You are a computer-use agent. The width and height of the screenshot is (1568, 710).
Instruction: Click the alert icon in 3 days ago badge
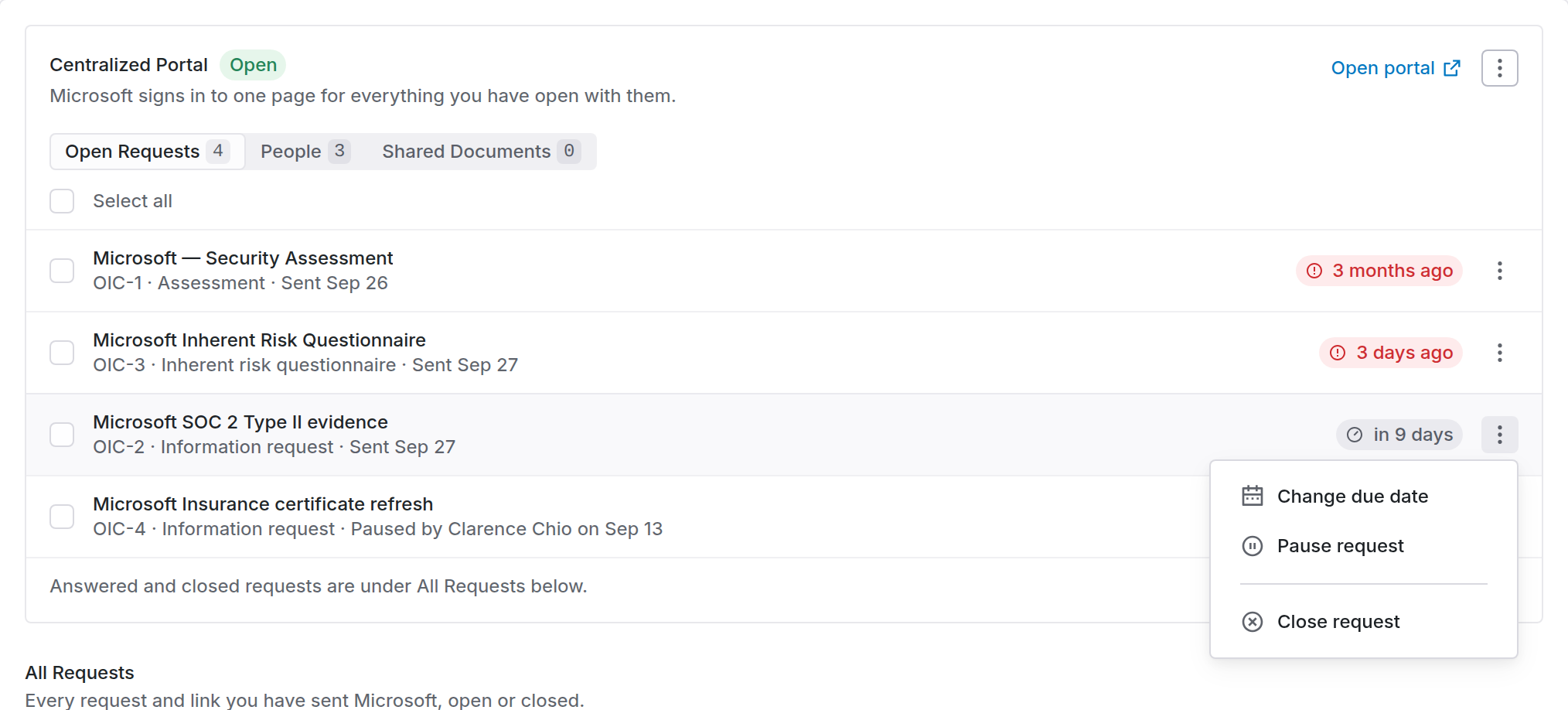coord(1338,353)
